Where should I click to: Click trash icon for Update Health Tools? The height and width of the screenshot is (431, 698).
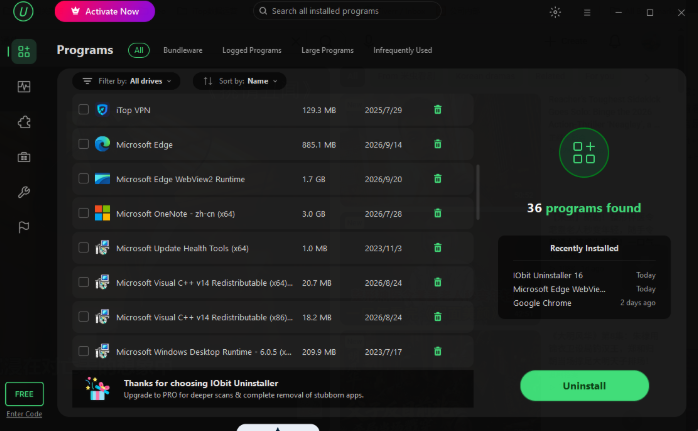[x=438, y=248]
